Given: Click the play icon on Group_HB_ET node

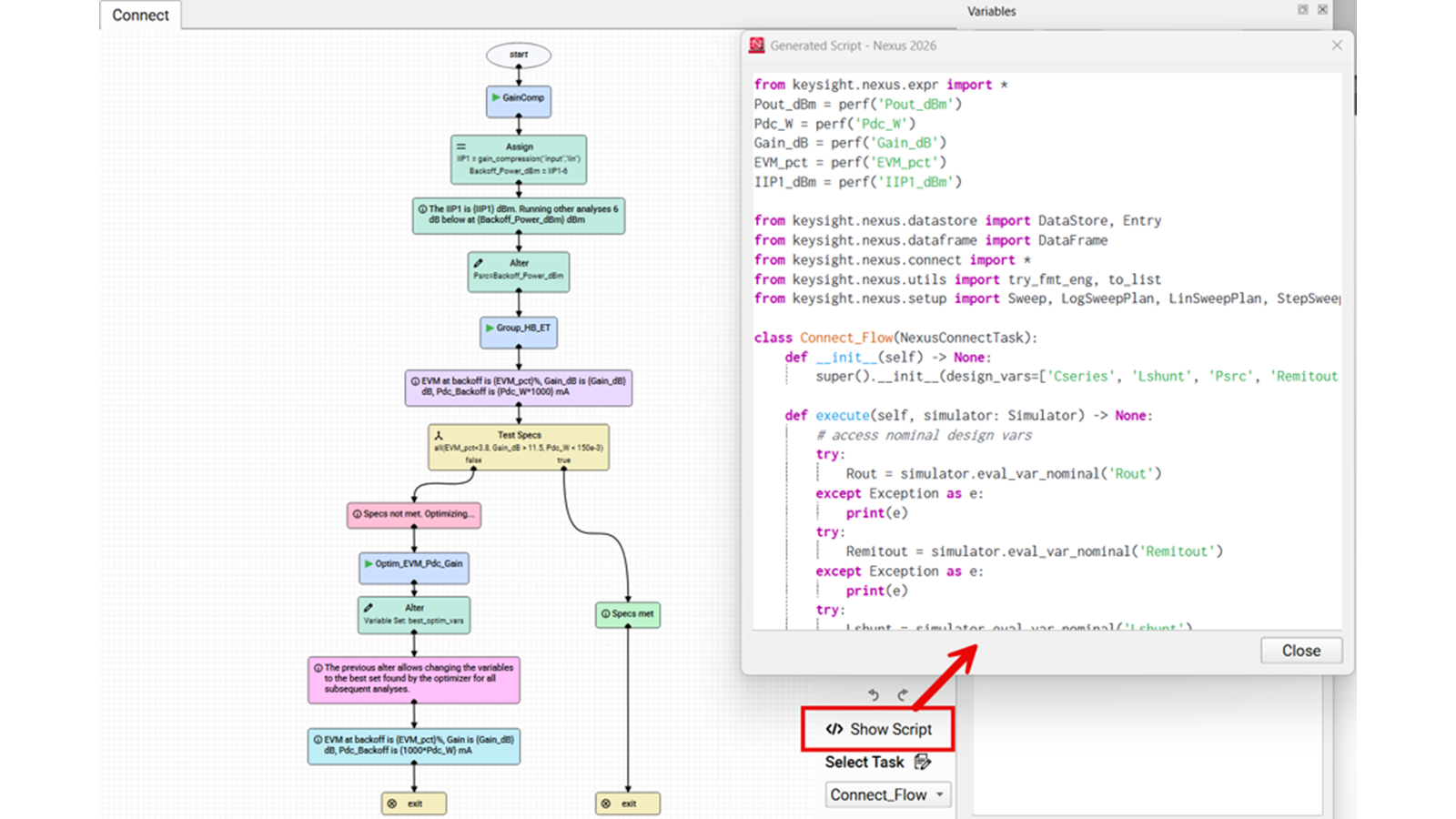Looking at the screenshot, I should tap(490, 328).
